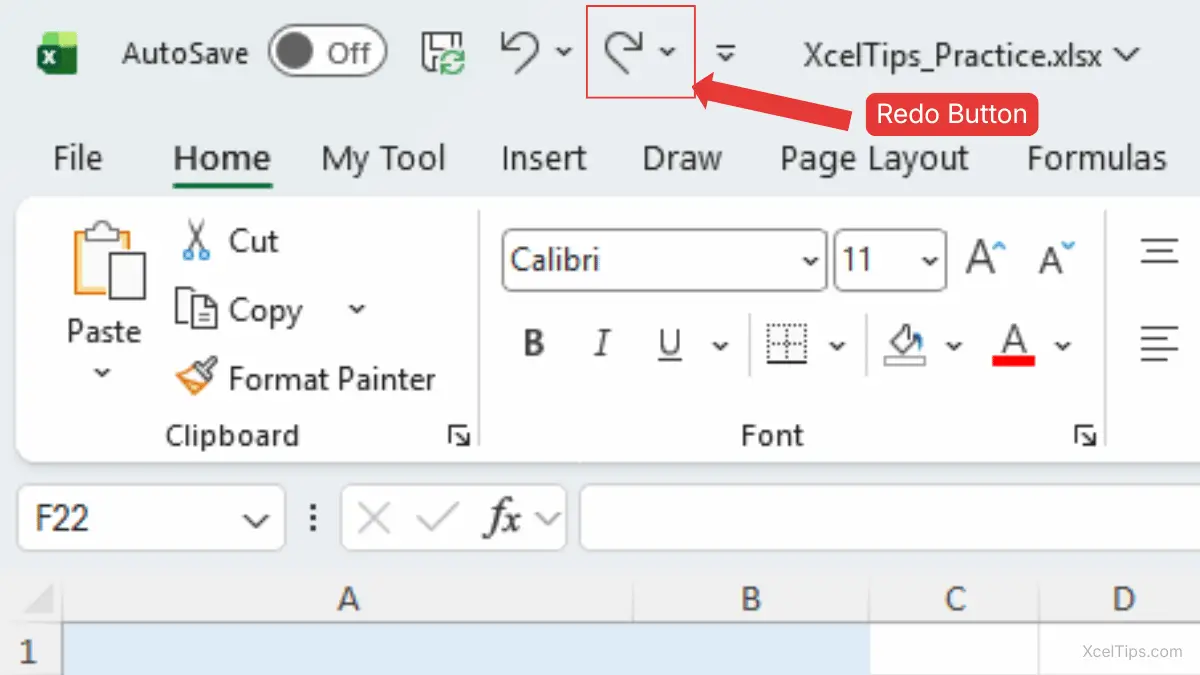
Task: Toggle Bold formatting
Action: pos(534,345)
